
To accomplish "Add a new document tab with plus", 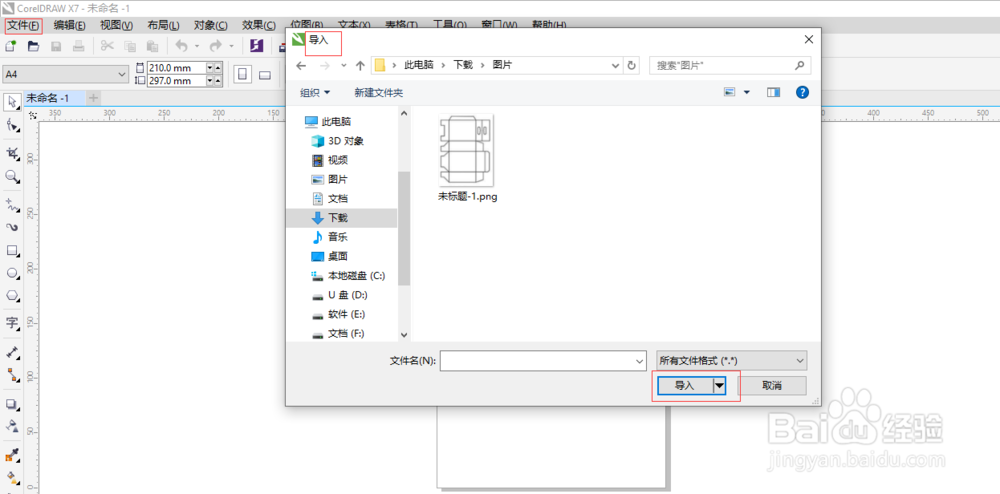I will 94,98.
